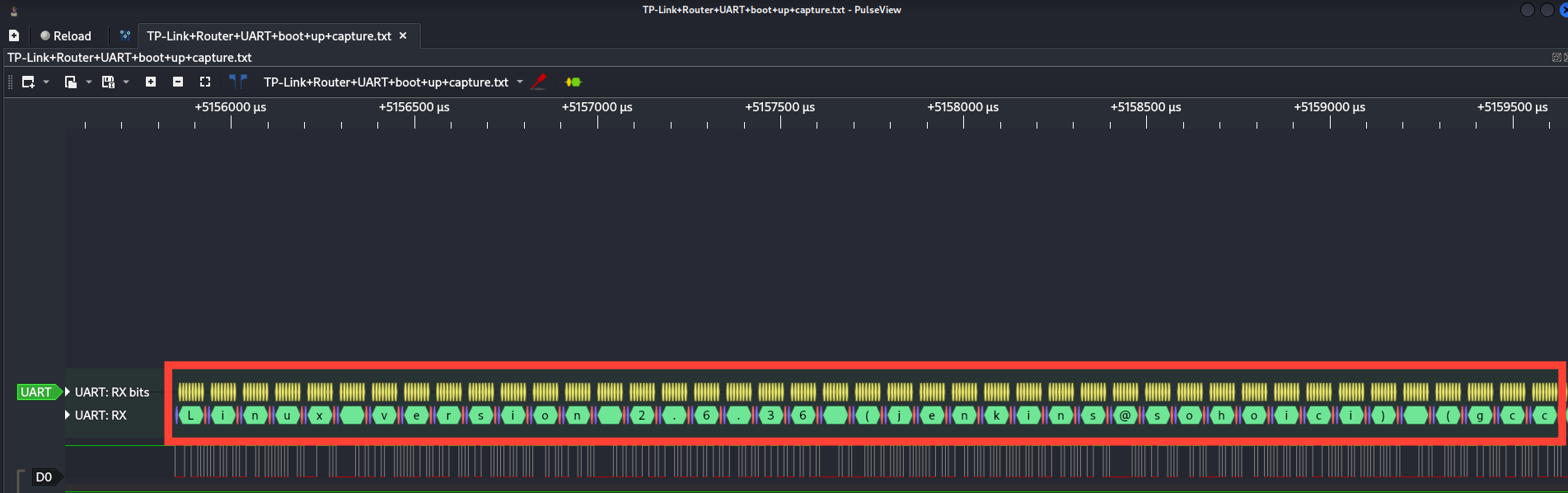Open the session settings sliders icon
Image resolution: width=1568 pixels, height=493 pixels.
tap(125, 35)
